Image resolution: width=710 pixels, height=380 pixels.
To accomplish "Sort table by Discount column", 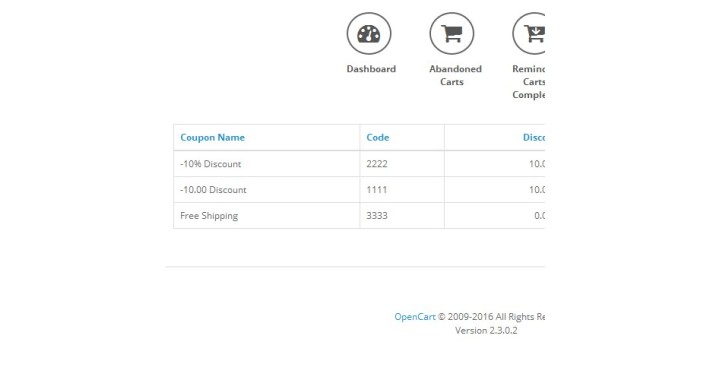I will click(534, 137).
